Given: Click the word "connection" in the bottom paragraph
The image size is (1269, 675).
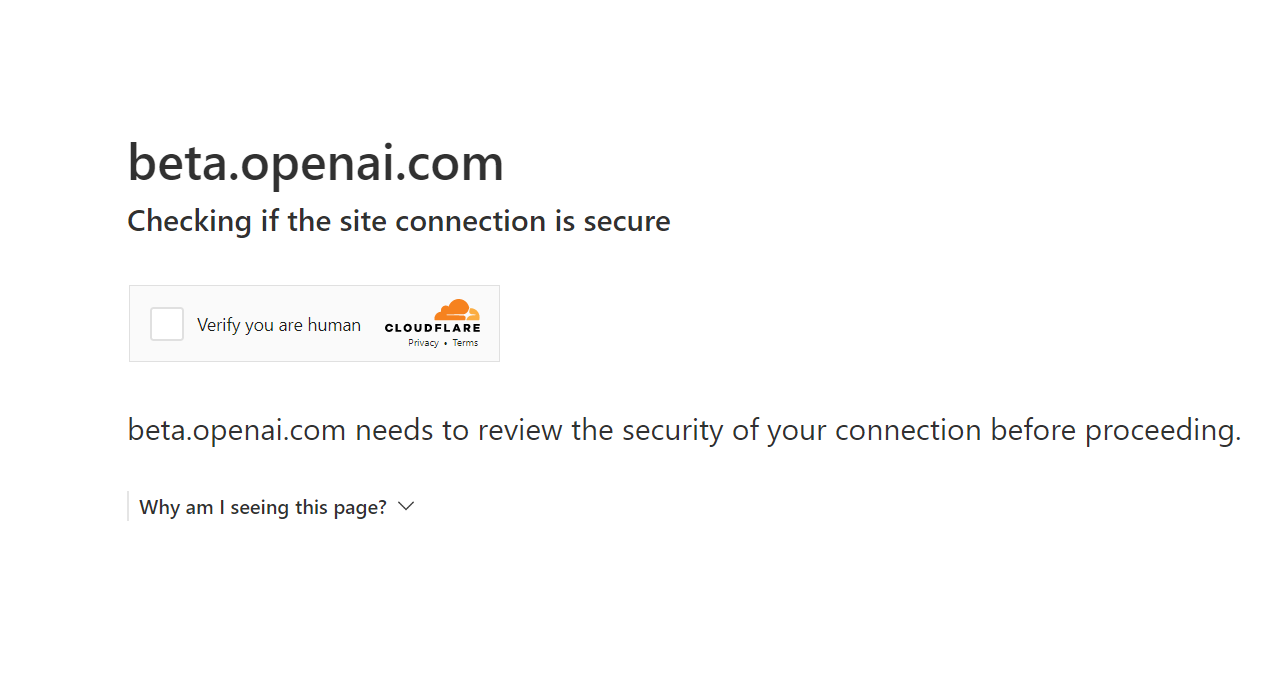Looking at the screenshot, I should (x=908, y=431).
